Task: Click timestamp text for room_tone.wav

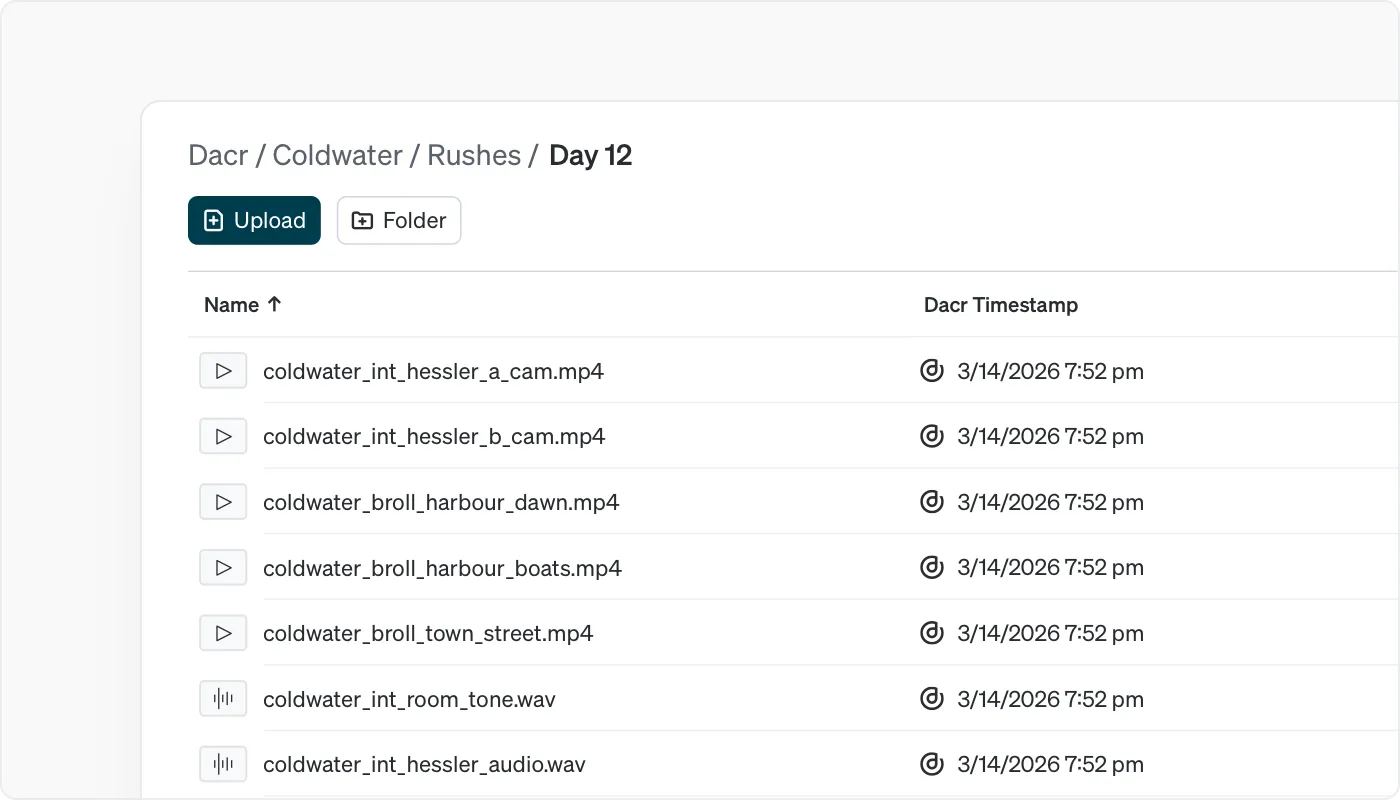Action: [x=1050, y=699]
